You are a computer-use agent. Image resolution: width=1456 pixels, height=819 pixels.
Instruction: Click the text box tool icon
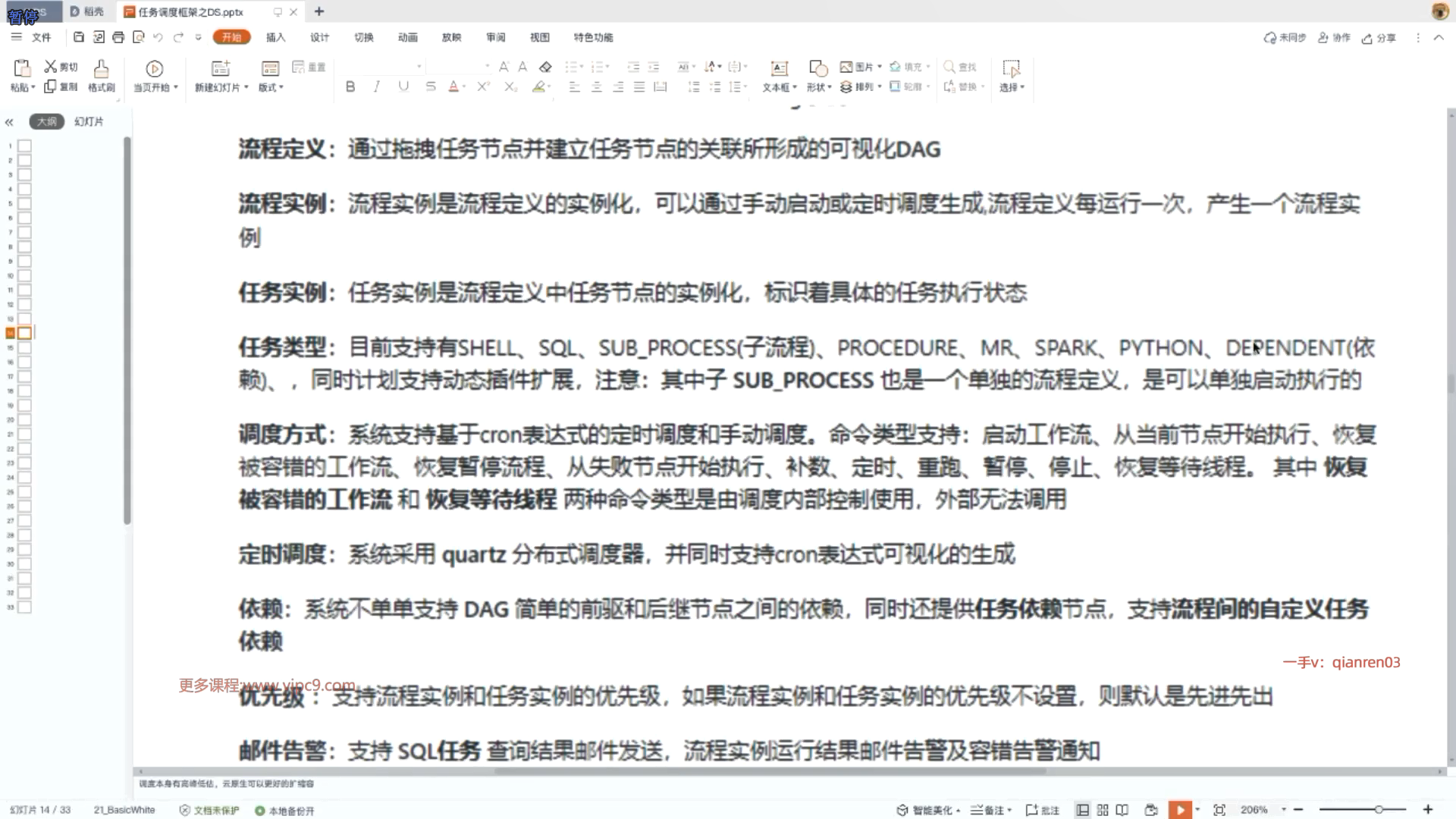pyautogui.click(x=779, y=69)
